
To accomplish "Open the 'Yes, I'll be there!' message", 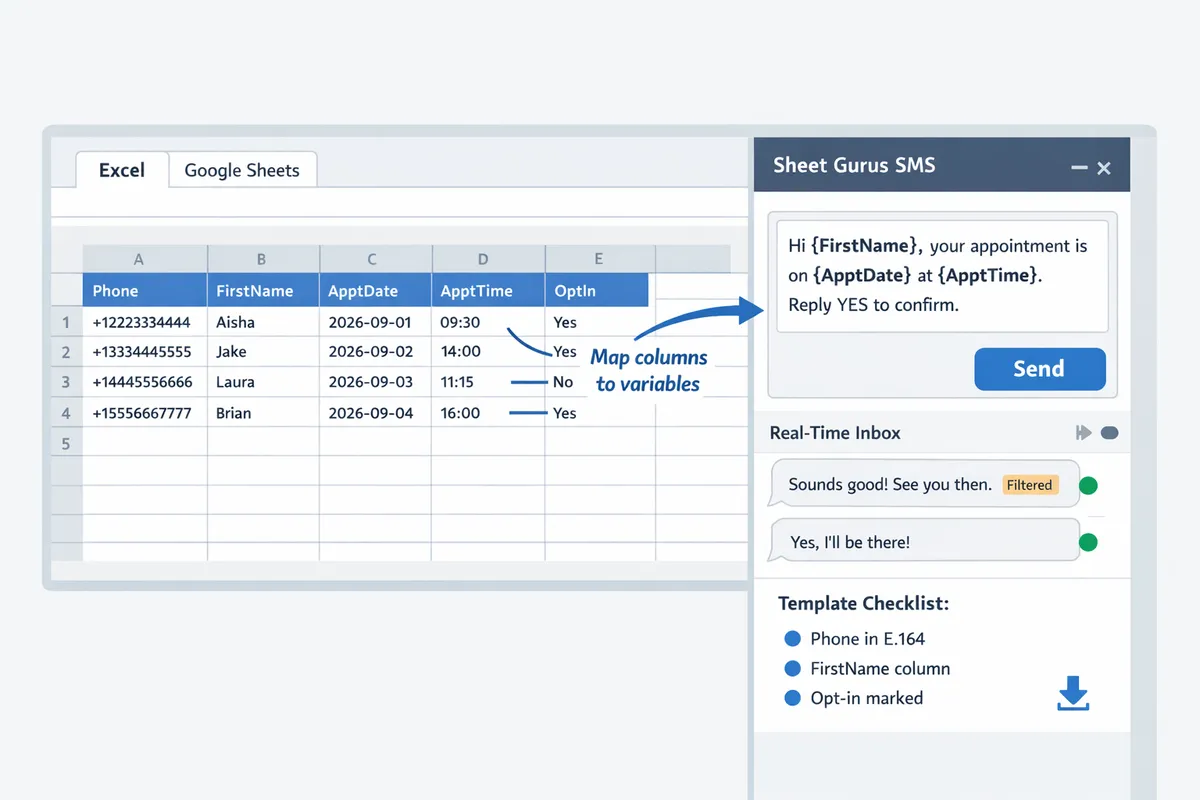I will pos(925,542).
